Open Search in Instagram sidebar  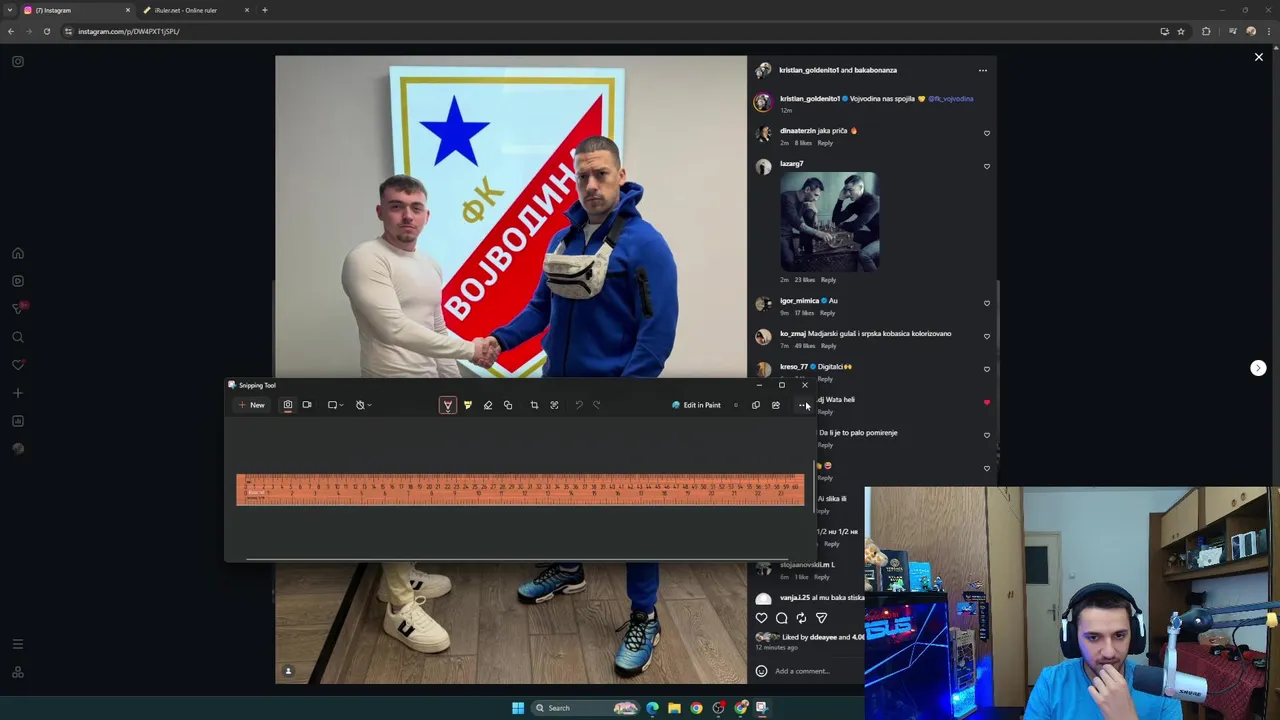point(18,337)
